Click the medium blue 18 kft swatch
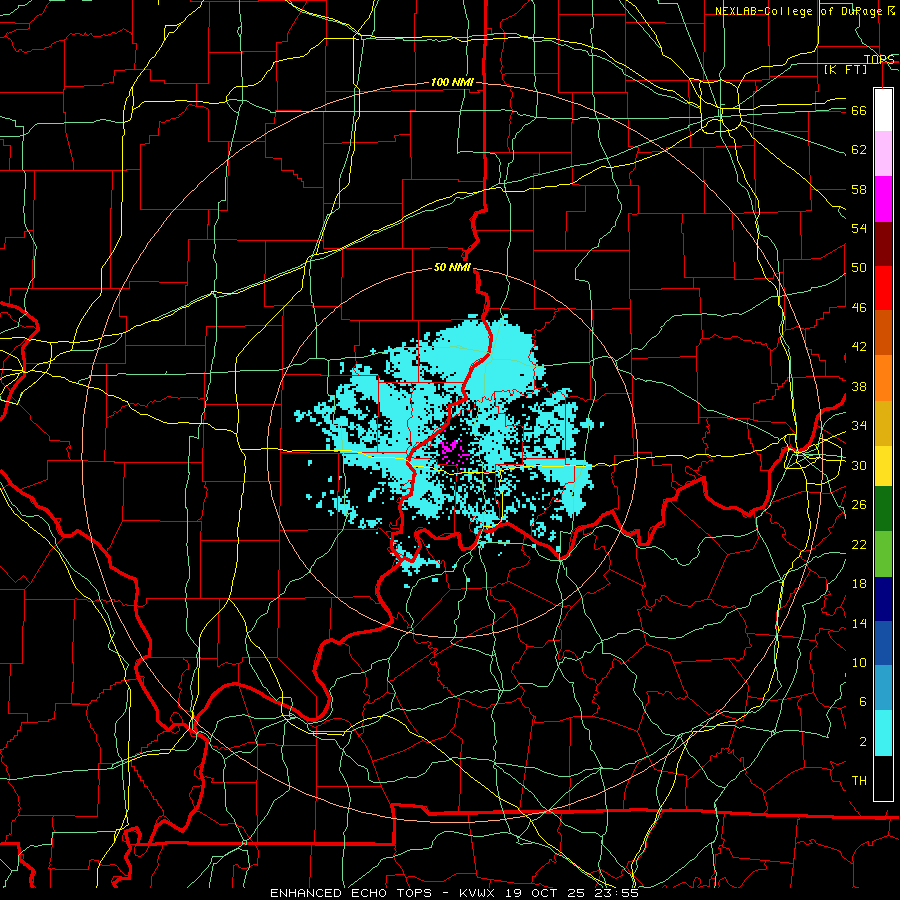900x900 pixels. pos(883,643)
